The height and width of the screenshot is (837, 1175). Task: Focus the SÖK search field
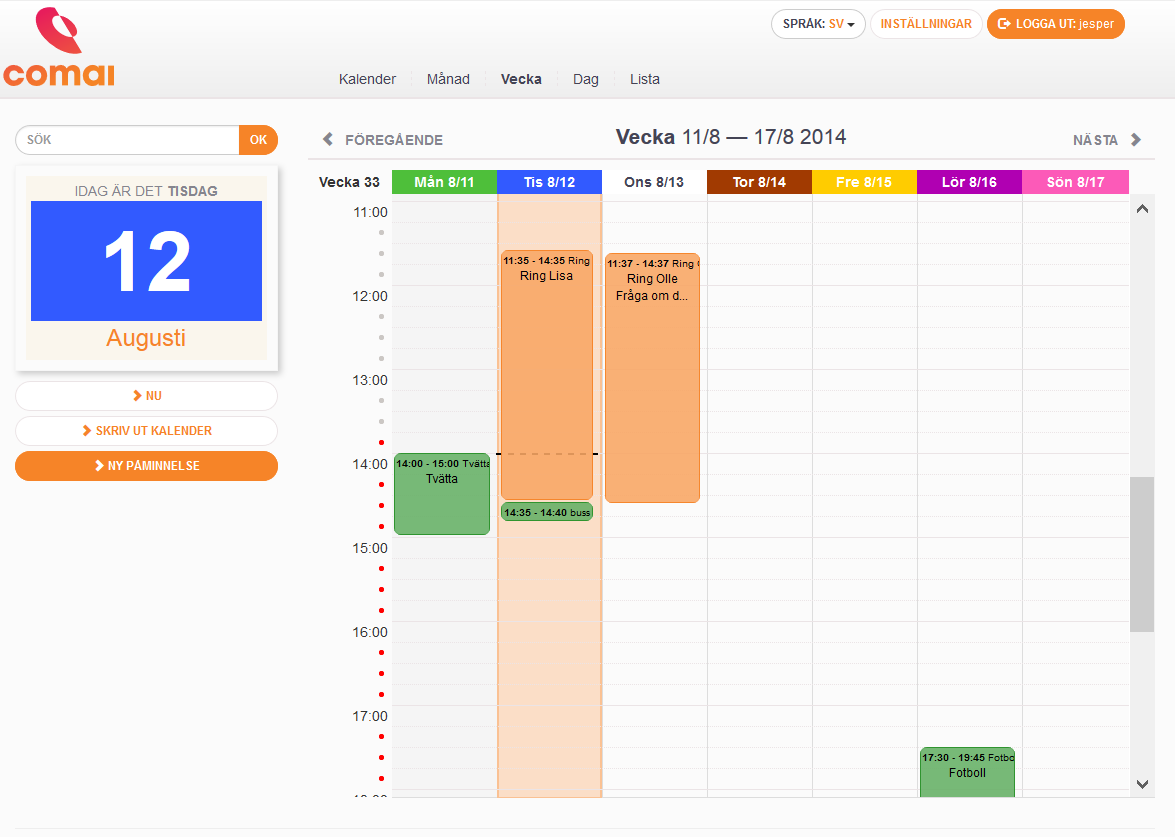pos(127,140)
